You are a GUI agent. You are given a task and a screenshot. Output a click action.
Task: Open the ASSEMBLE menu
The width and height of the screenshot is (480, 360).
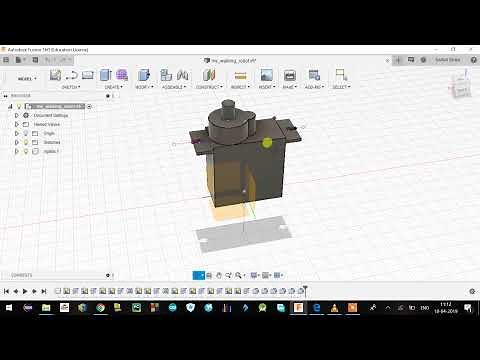[x=174, y=87]
